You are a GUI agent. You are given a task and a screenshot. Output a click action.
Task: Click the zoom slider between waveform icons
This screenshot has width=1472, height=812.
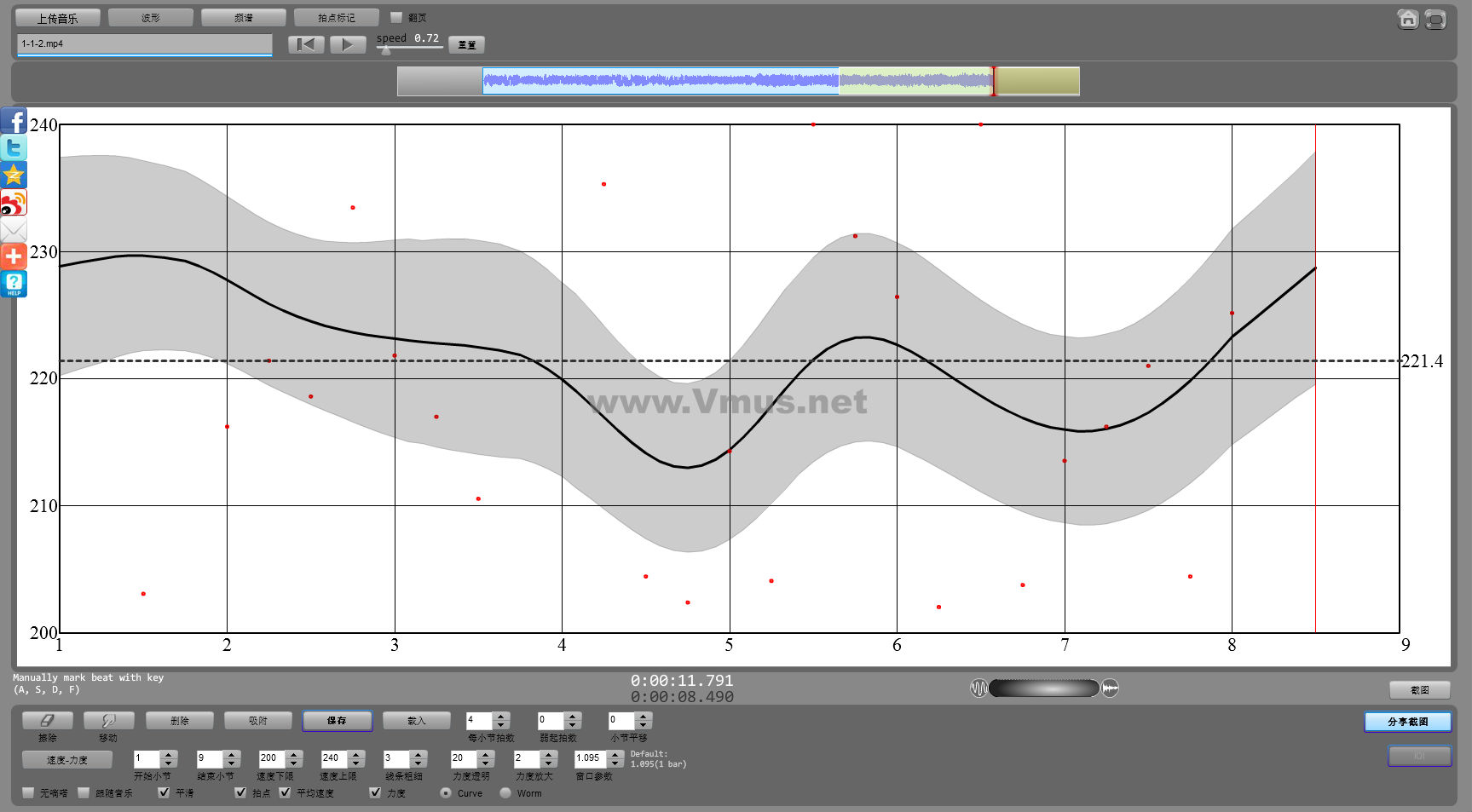[x=1044, y=688]
